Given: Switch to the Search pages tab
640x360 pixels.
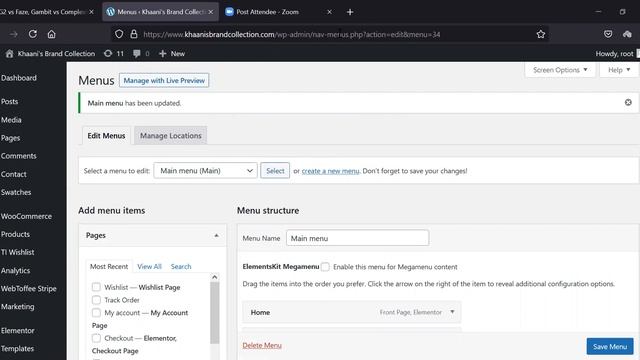Looking at the screenshot, I should pos(181,267).
